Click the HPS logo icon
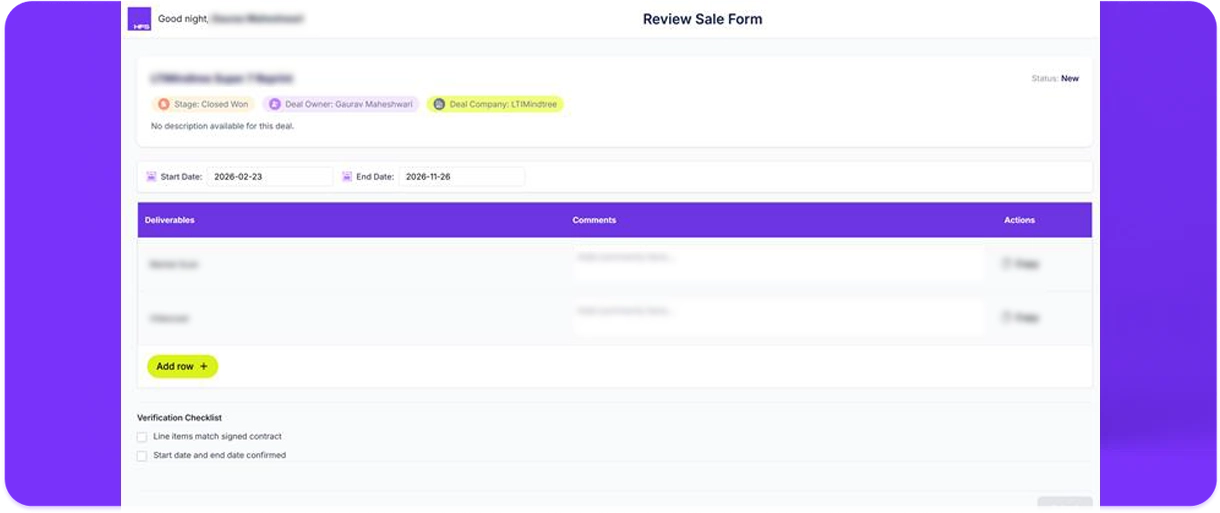Viewport: 1220px width, 513px height. click(140, 19)
